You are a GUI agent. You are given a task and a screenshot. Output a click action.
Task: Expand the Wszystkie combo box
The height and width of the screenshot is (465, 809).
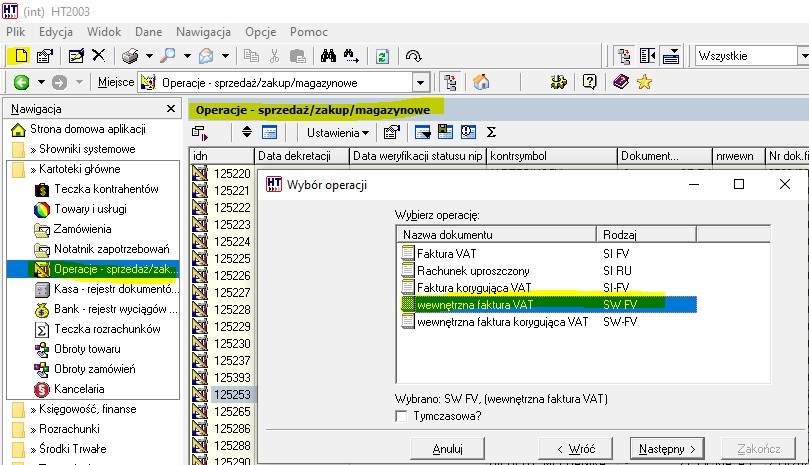pos(803,56)
